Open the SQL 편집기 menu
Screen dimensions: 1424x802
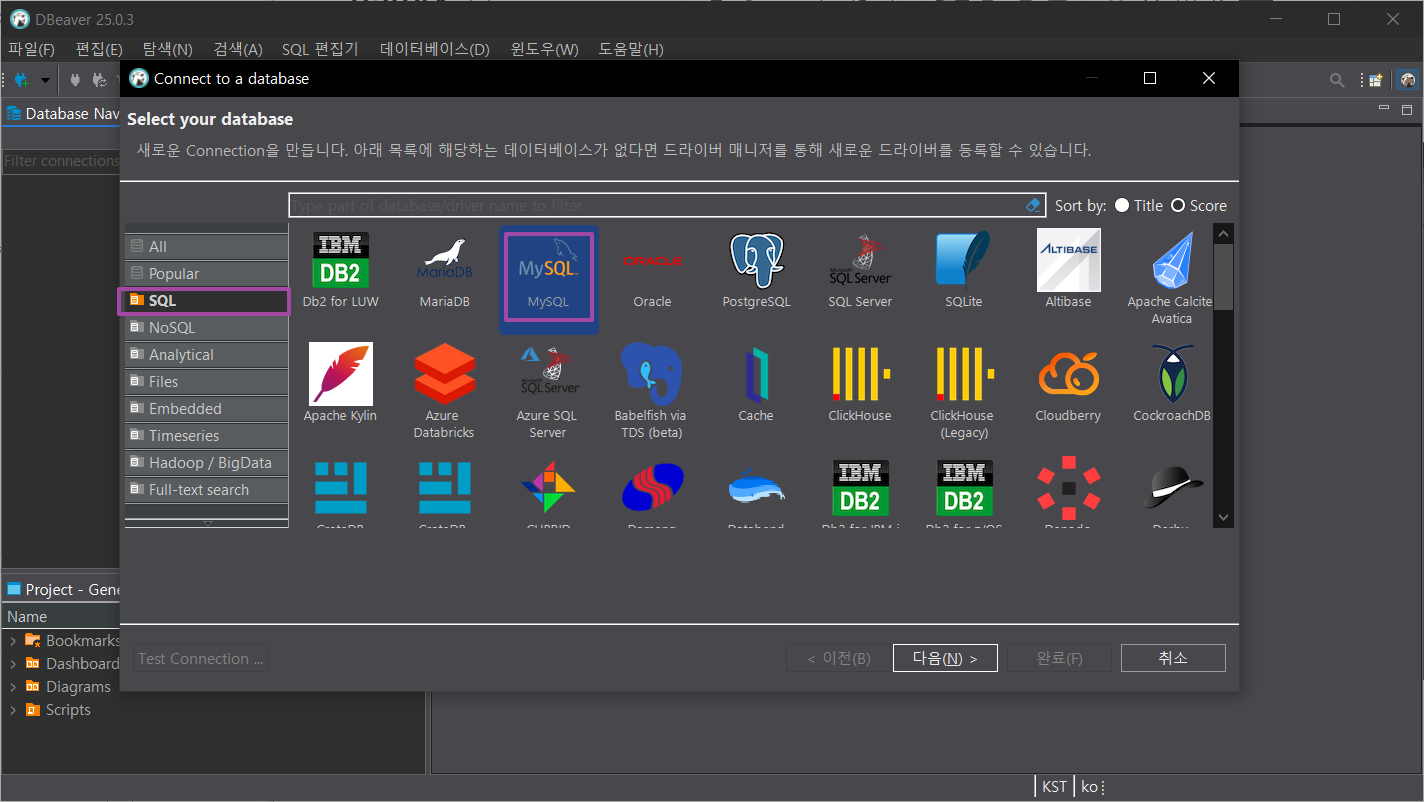point(320,49)
